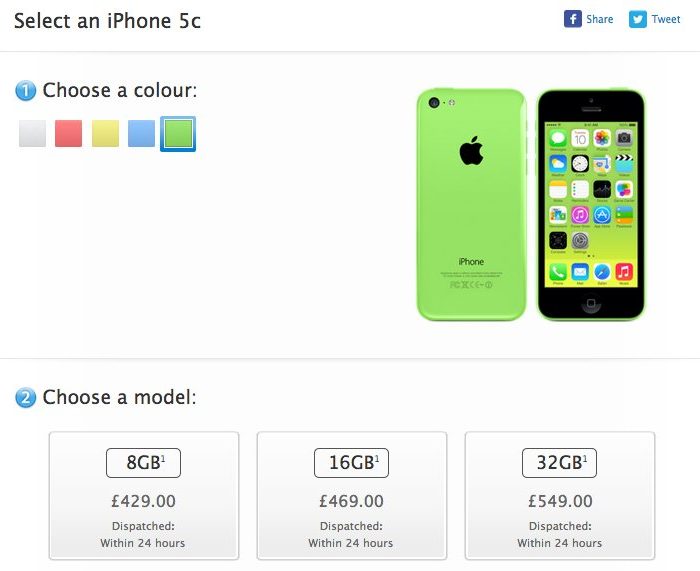700x571 pixels.
Task: Click the Apple logo on phone back
Action: coord(471,150)
